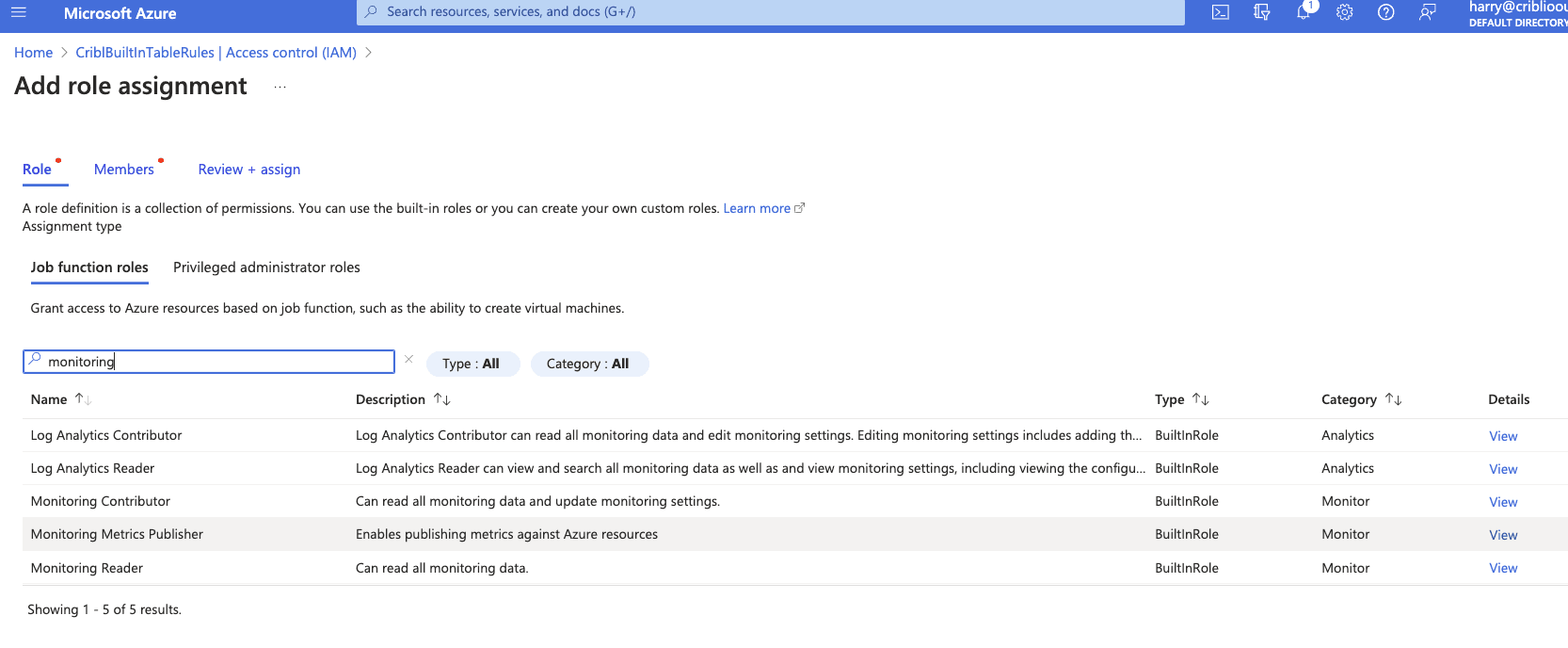Screen dimensions: 1568x648
Task: Open the Azure portal hamburger menu
Action: pos(19,13)
